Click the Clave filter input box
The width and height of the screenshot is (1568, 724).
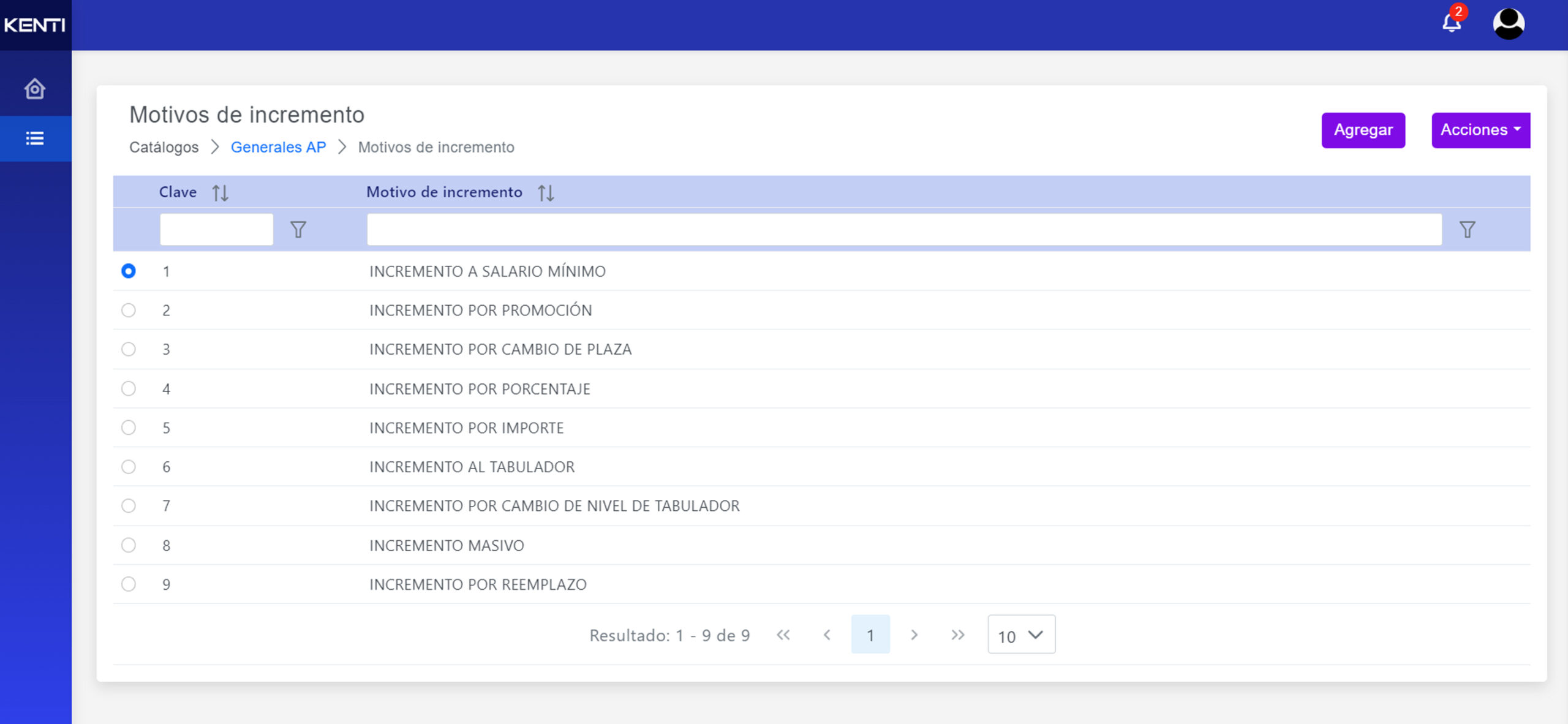[216, 230]
